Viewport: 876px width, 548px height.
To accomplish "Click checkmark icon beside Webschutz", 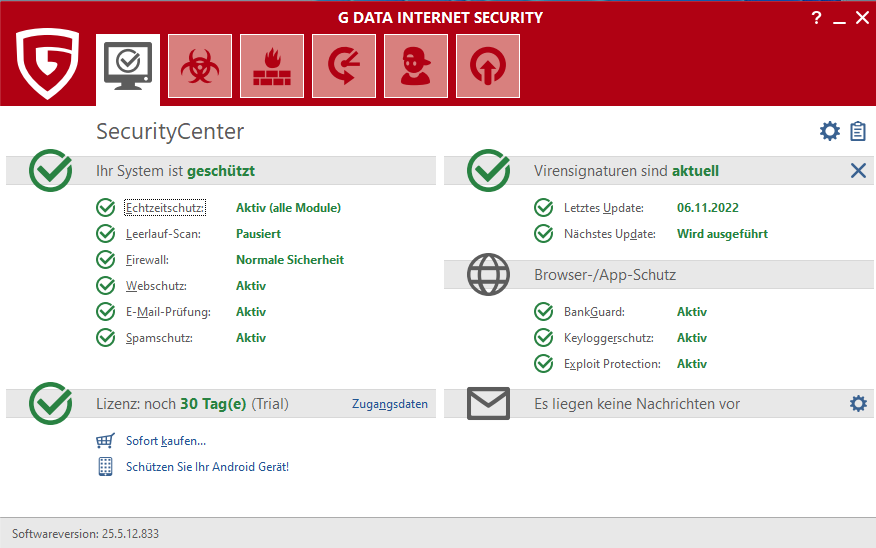I will tap(106, 285).
